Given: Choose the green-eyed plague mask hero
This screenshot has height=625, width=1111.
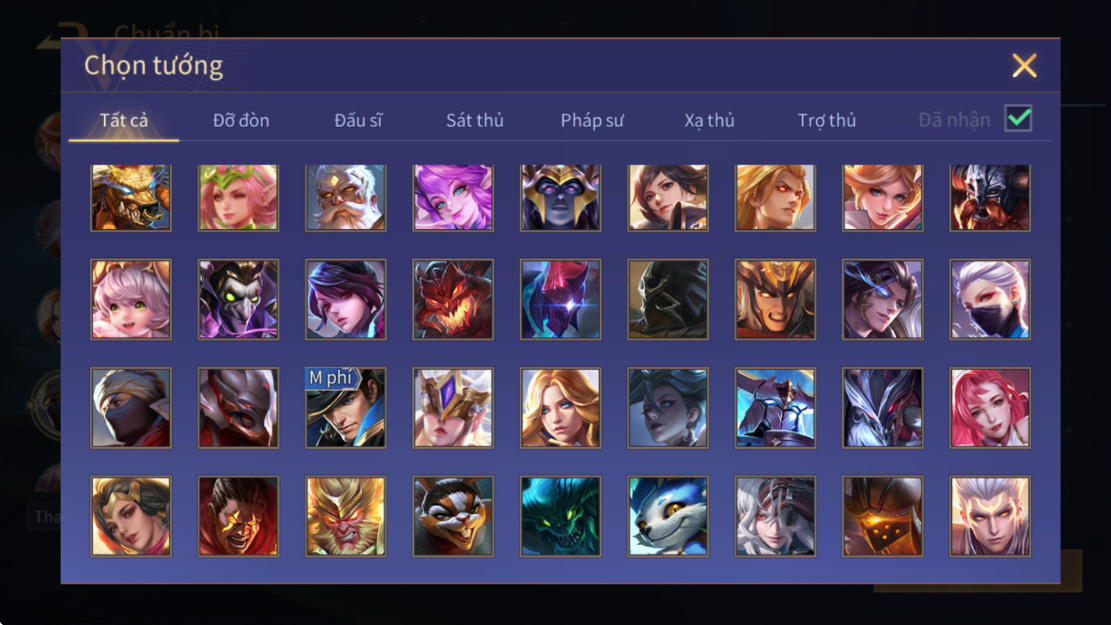Looking at the screenshot, I should click(x=238, y=299).
